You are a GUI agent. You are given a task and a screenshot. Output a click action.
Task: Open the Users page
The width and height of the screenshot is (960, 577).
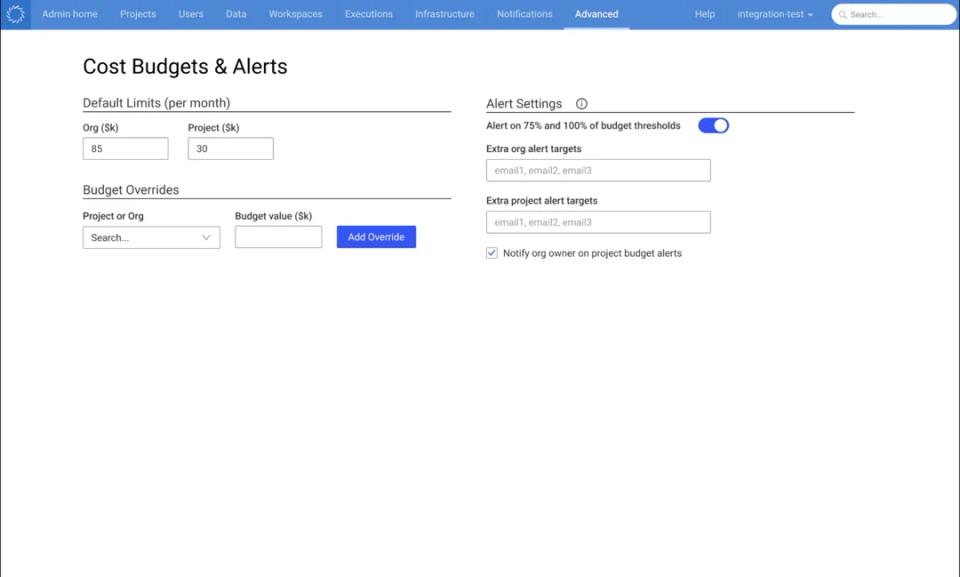(190, 14)
